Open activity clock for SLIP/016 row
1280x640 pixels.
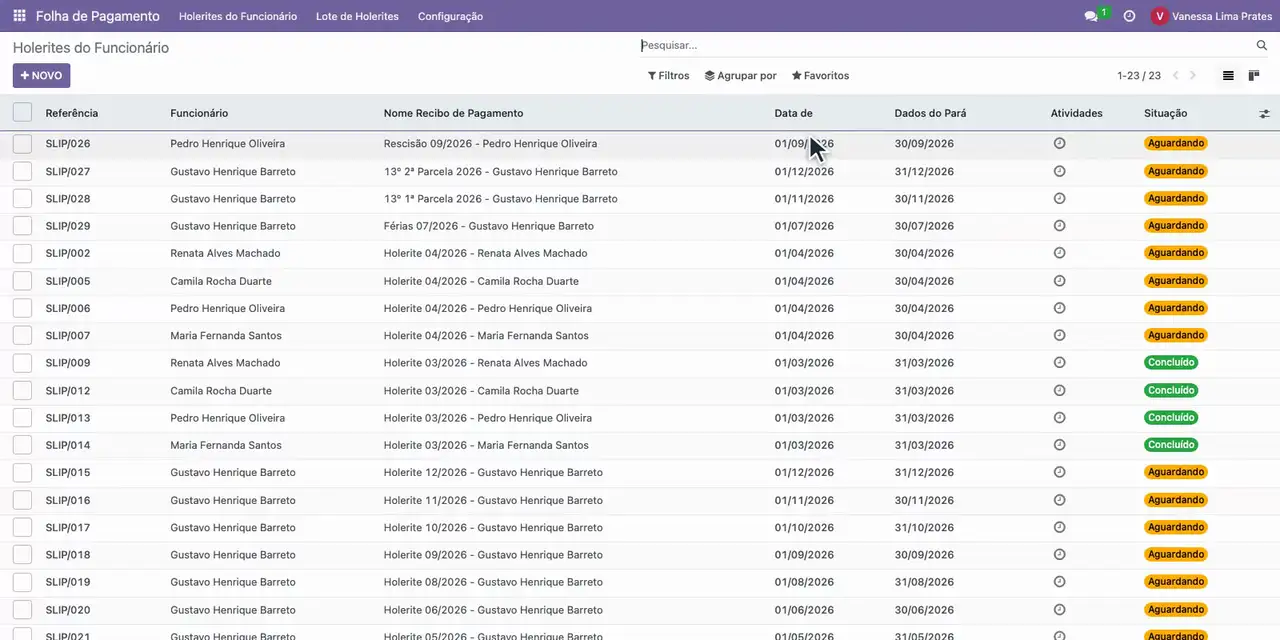point(1060,500)
